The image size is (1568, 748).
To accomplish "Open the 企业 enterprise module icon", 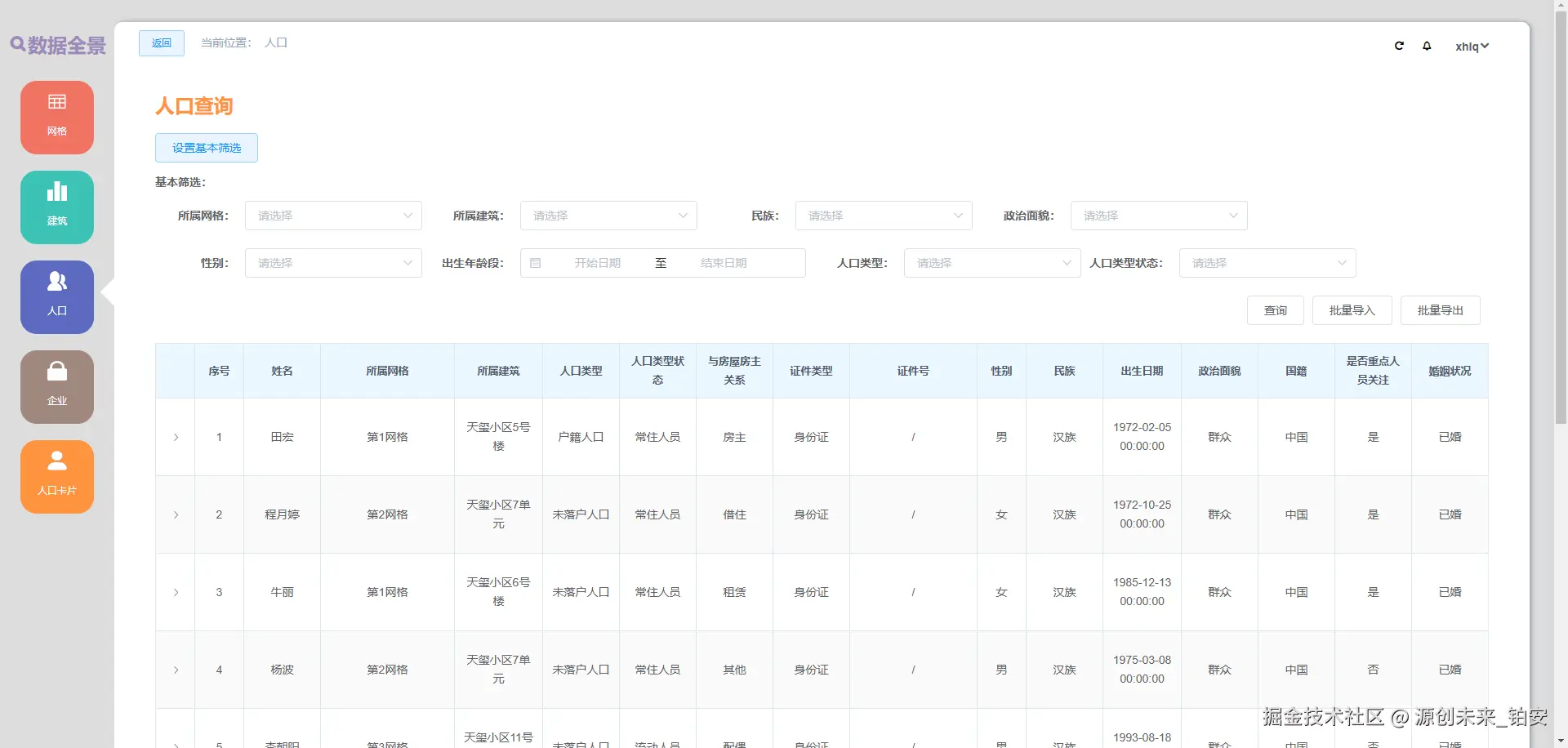I will coord(57,387).
